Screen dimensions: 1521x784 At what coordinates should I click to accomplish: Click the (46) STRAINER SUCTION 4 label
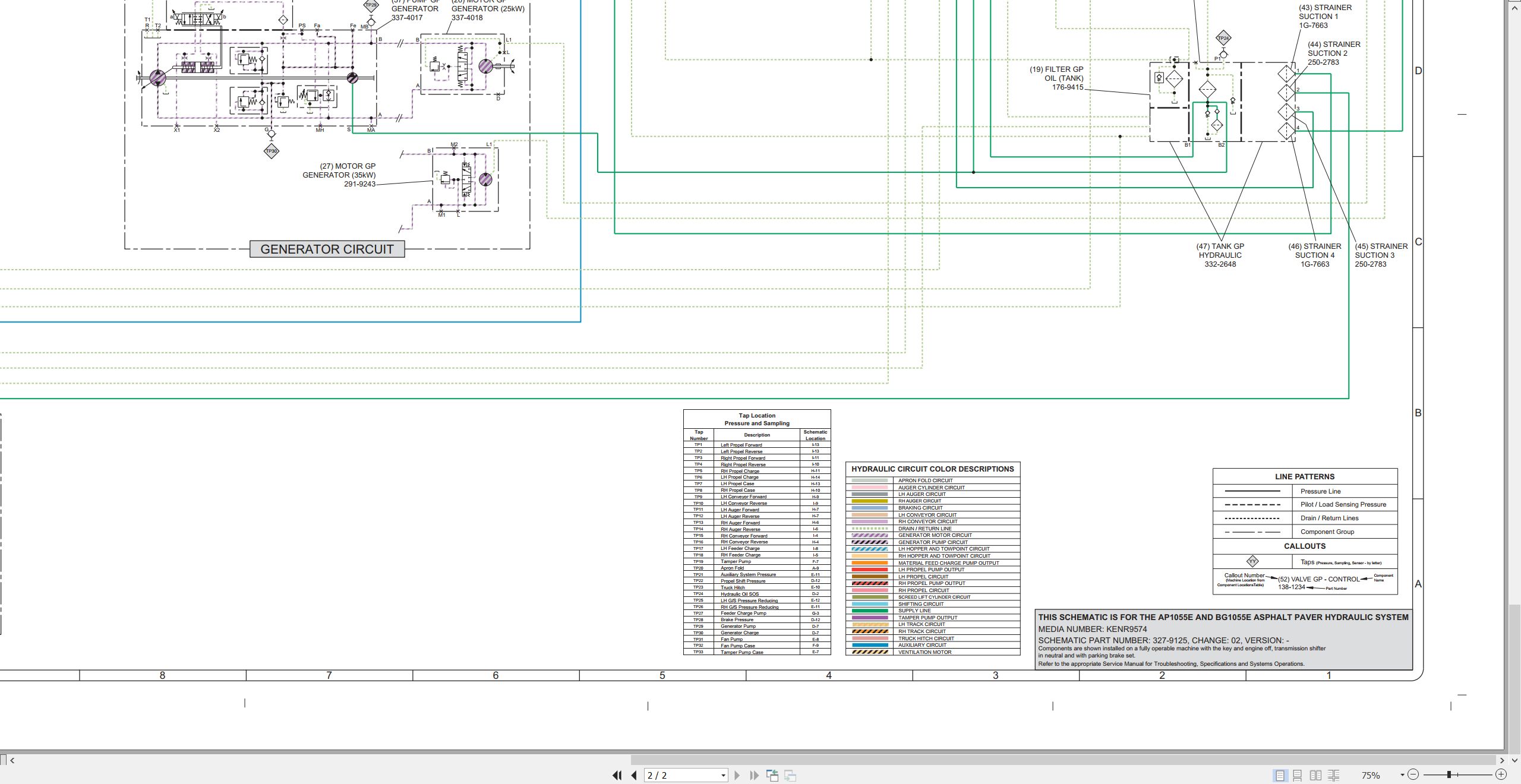point(1314,255)
